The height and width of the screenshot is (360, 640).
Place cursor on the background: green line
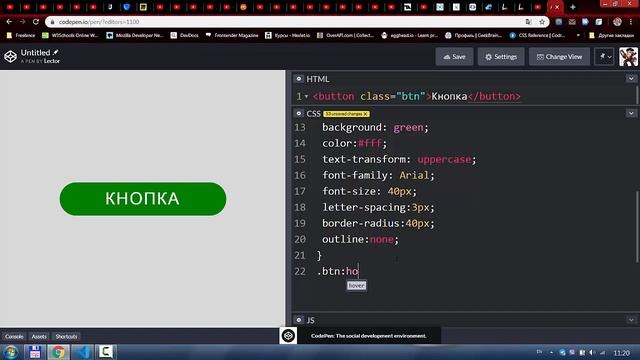375,127
